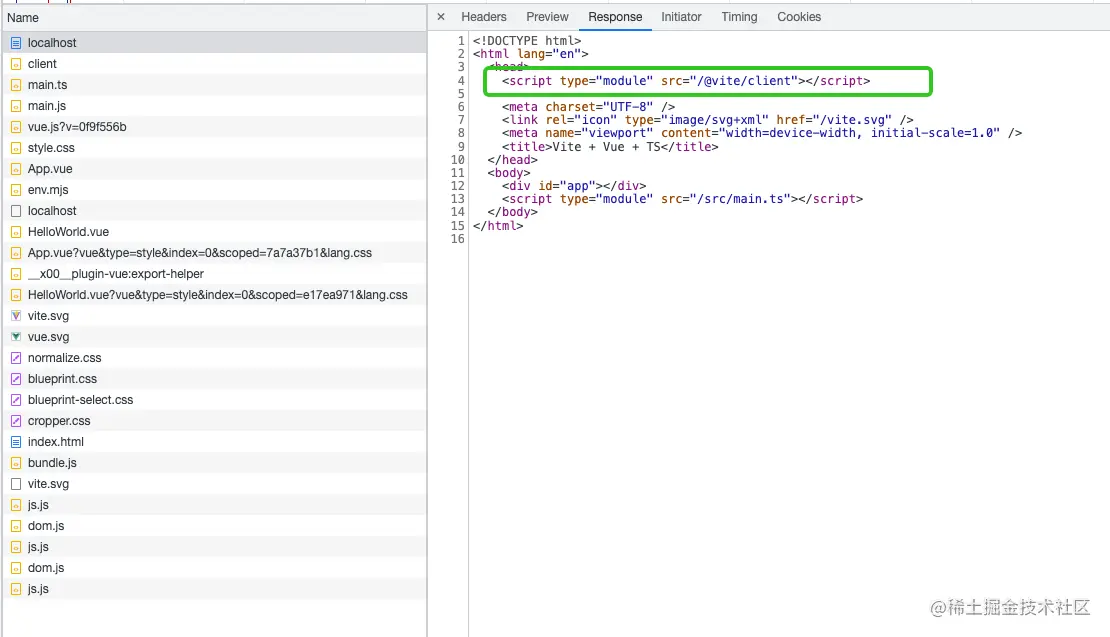
Task: Select the plain HelloWorld.vue request
Action: [x=214, y=232]
